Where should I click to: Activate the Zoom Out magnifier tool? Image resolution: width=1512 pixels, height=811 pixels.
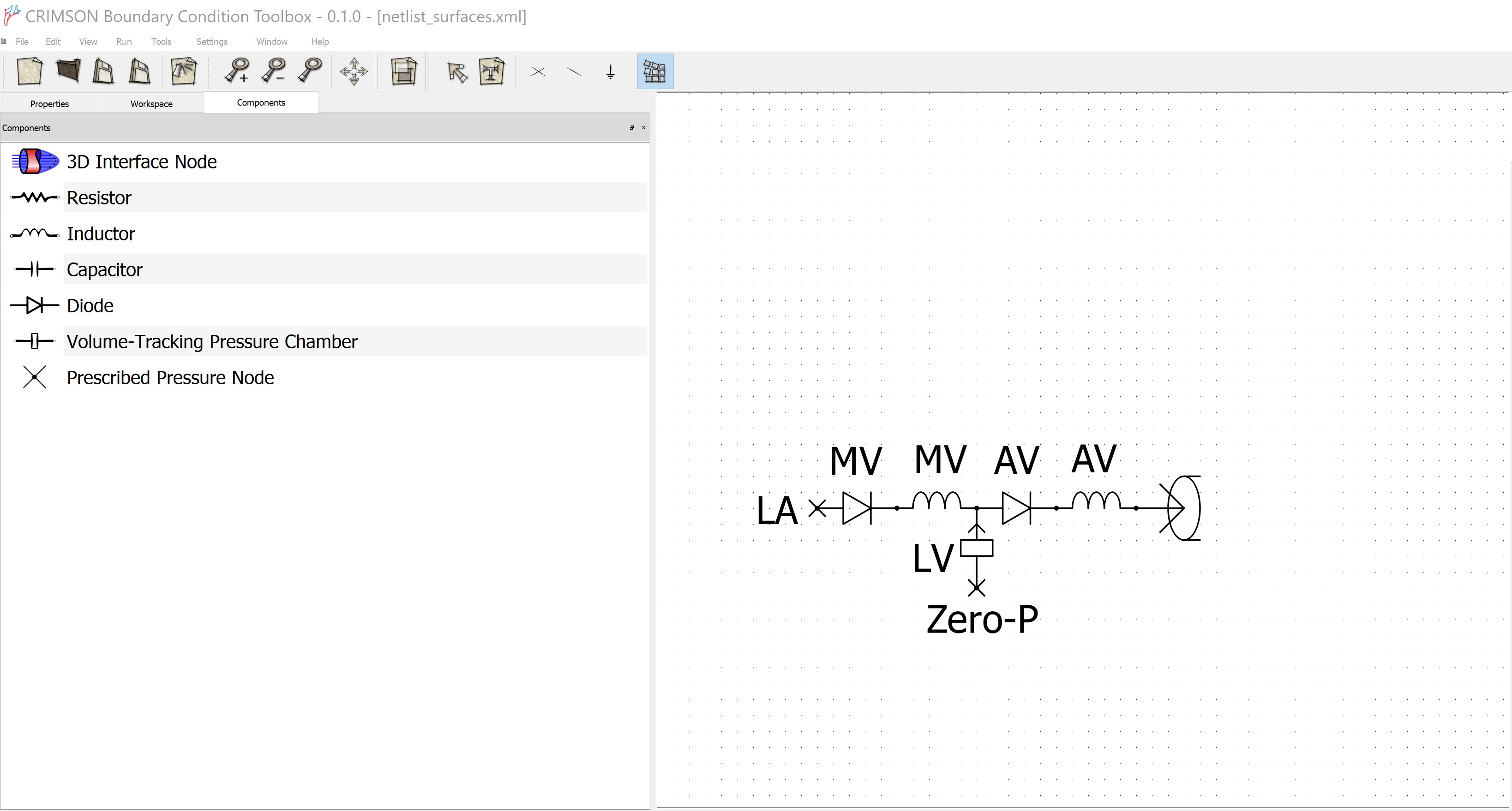(273, 71)
